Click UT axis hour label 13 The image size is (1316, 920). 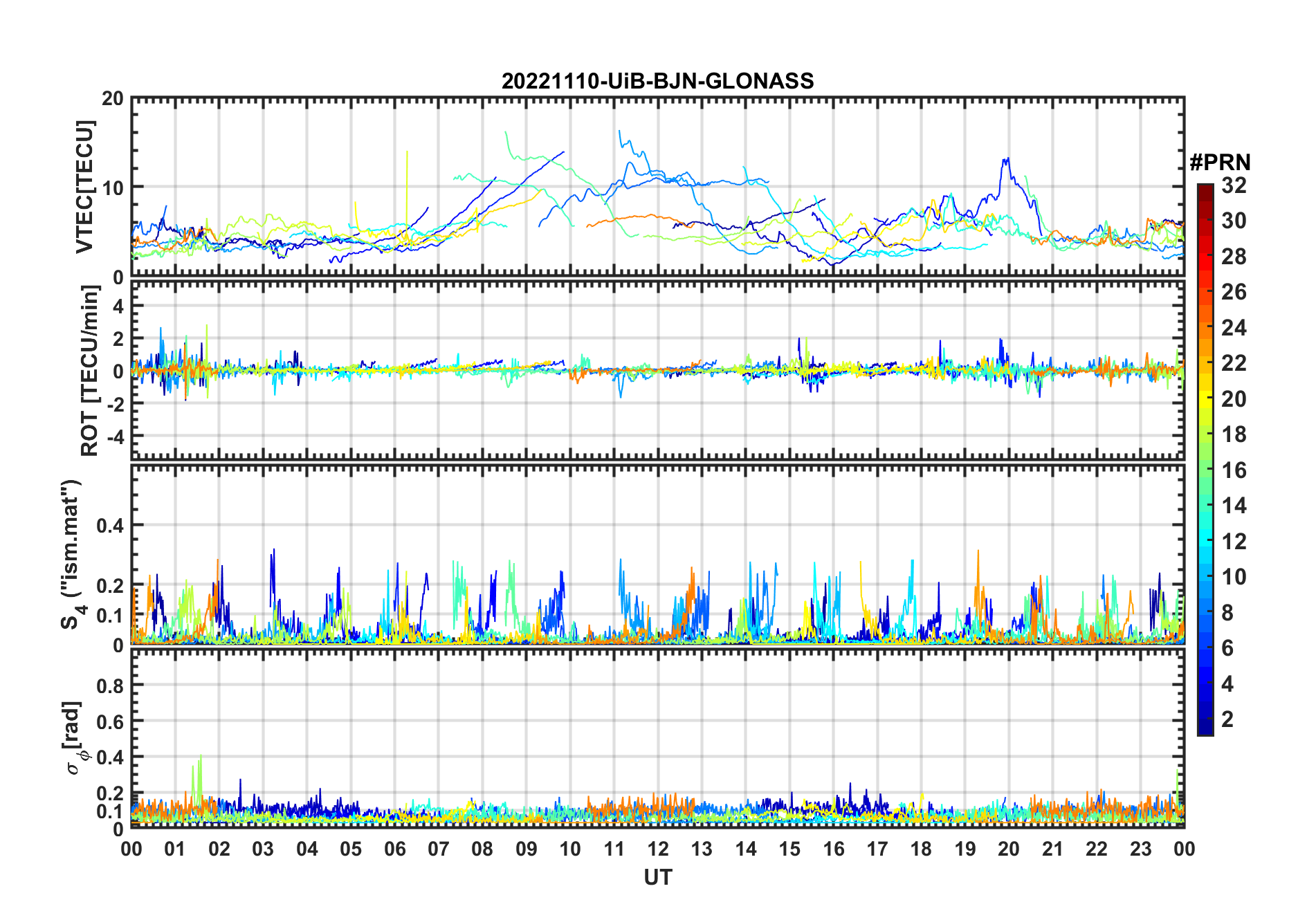pos(702,849)
